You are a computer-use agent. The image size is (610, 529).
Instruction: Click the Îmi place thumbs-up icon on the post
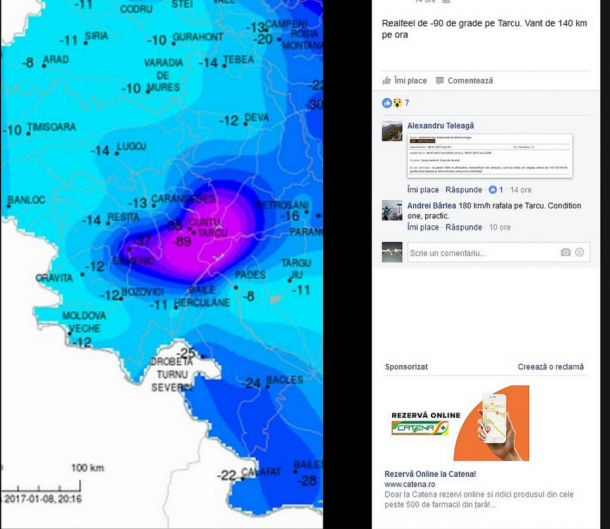[x=387, y=81]
